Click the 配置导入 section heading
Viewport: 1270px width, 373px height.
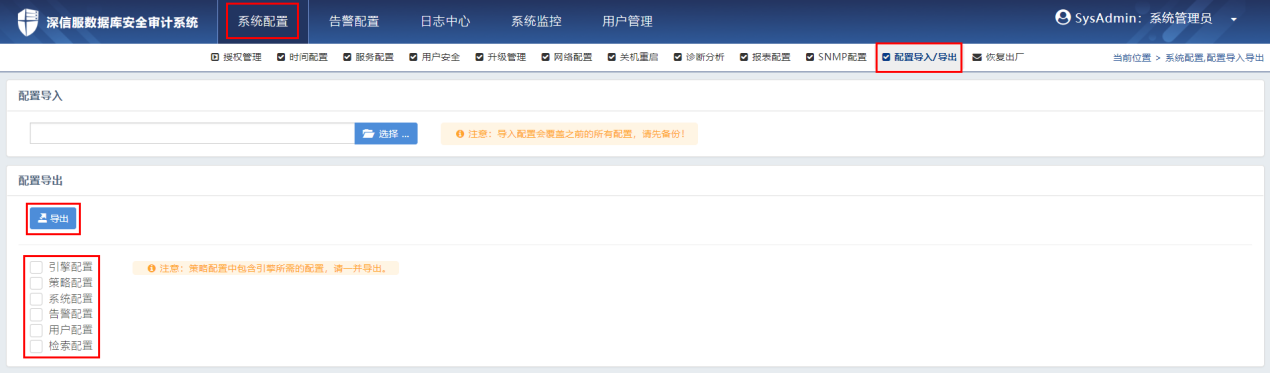point(41,96)
